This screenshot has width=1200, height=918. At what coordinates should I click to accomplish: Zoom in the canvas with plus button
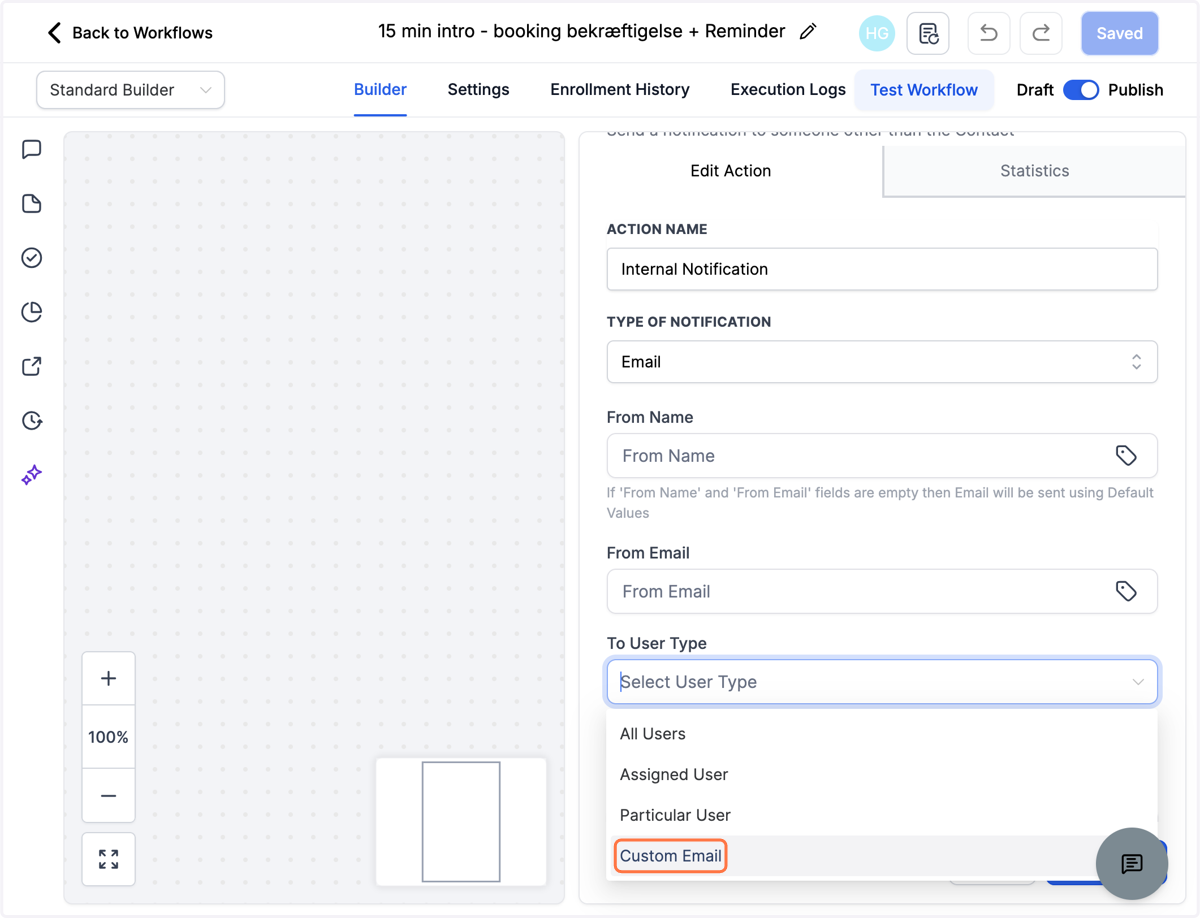coord(108,679)
